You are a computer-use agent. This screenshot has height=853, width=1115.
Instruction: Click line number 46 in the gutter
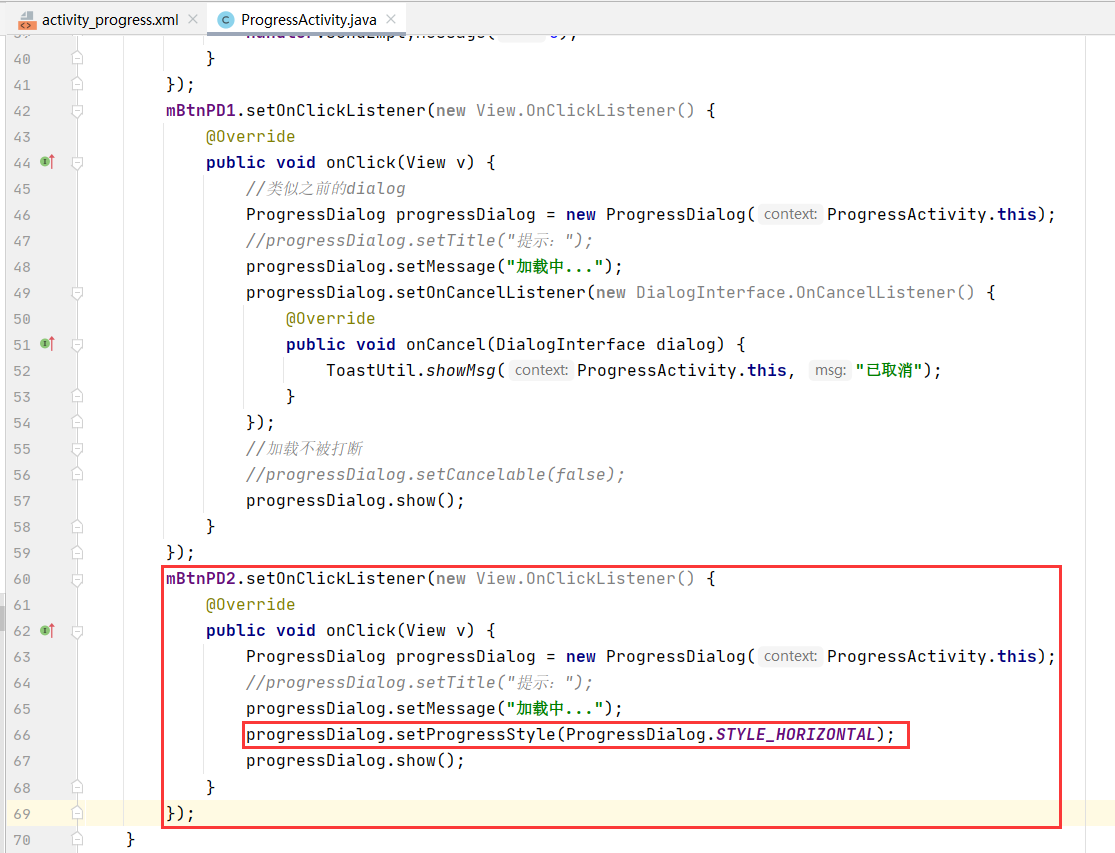[x=22, y=215]
